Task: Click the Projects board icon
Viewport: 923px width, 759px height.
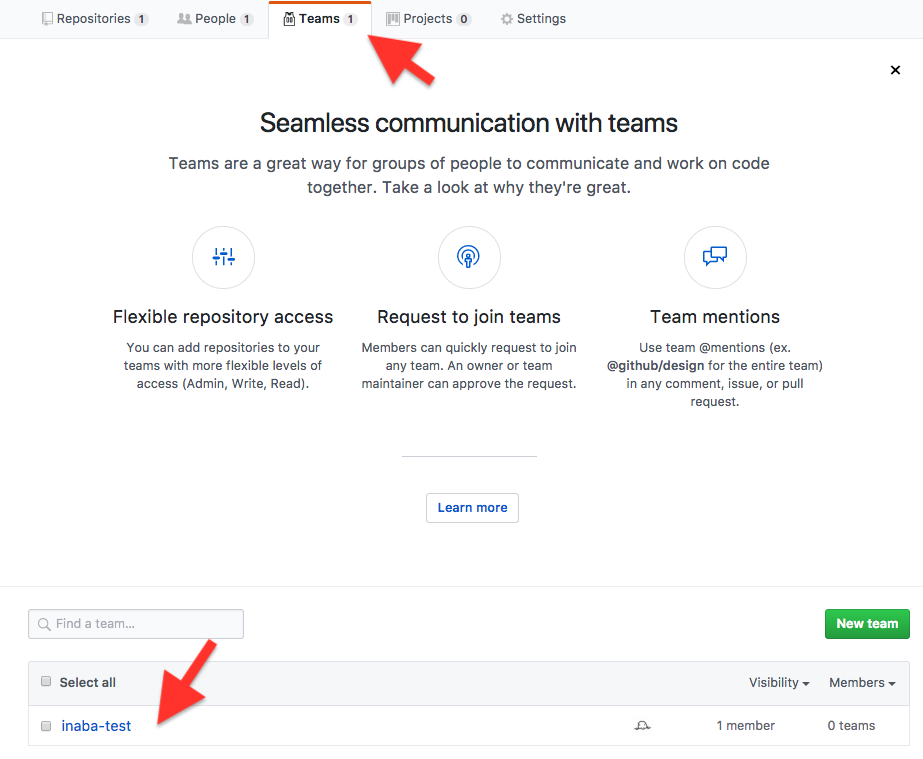Action: pyautogui.click(x=393, y=19)
